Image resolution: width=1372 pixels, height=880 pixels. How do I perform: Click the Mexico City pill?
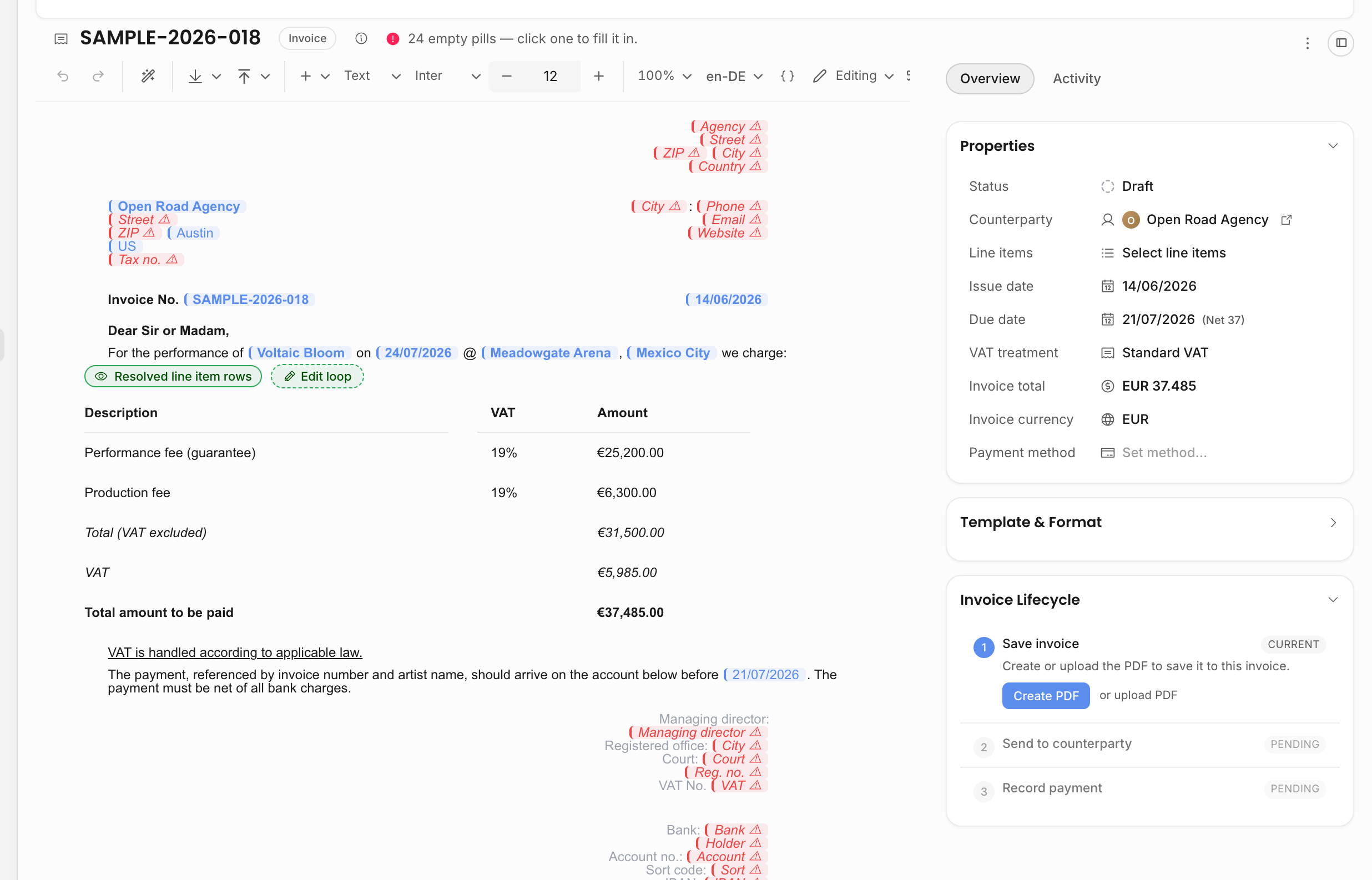click(x=673, y=353)
